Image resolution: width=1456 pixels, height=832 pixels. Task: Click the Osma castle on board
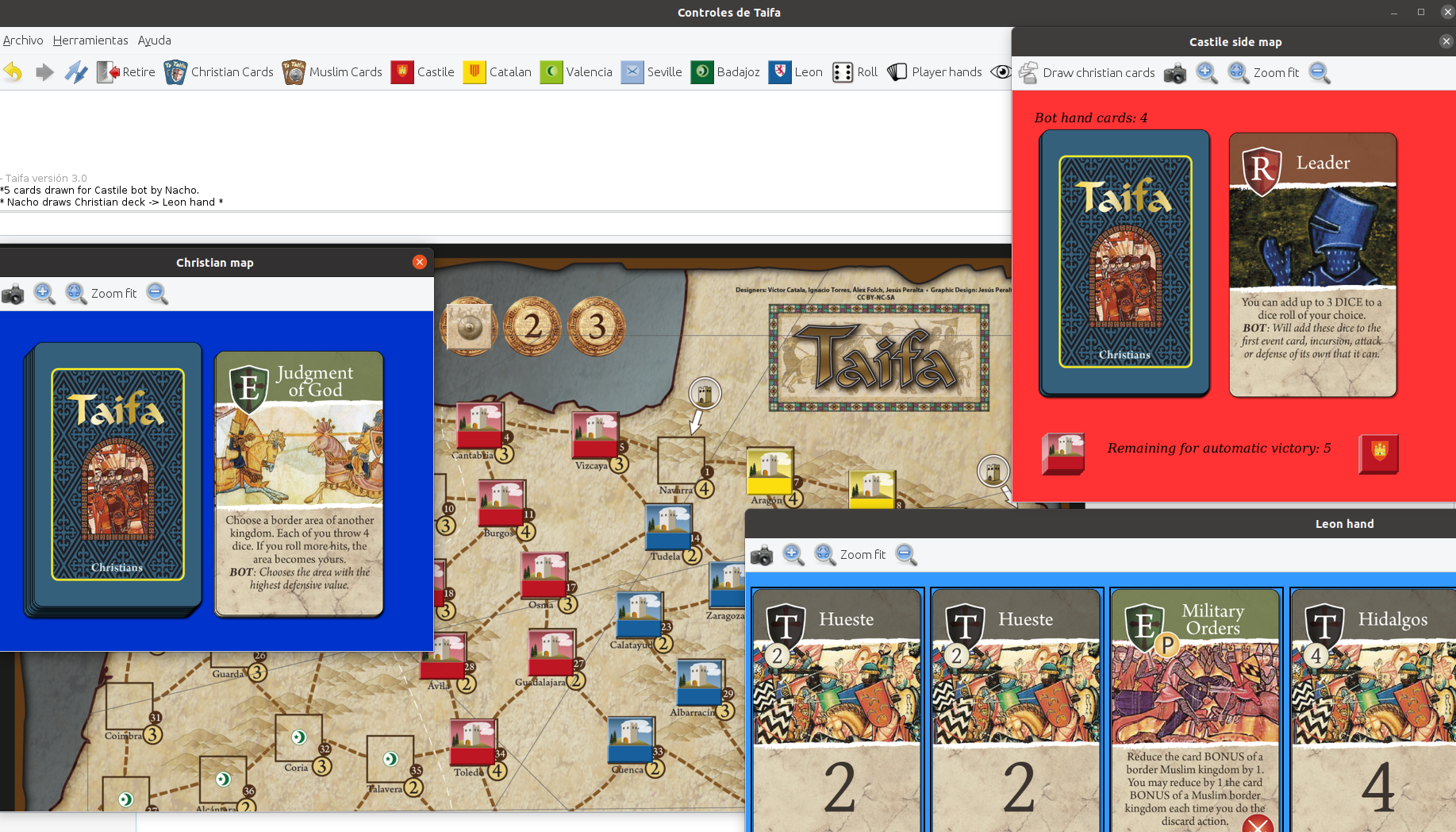[544, 576]
